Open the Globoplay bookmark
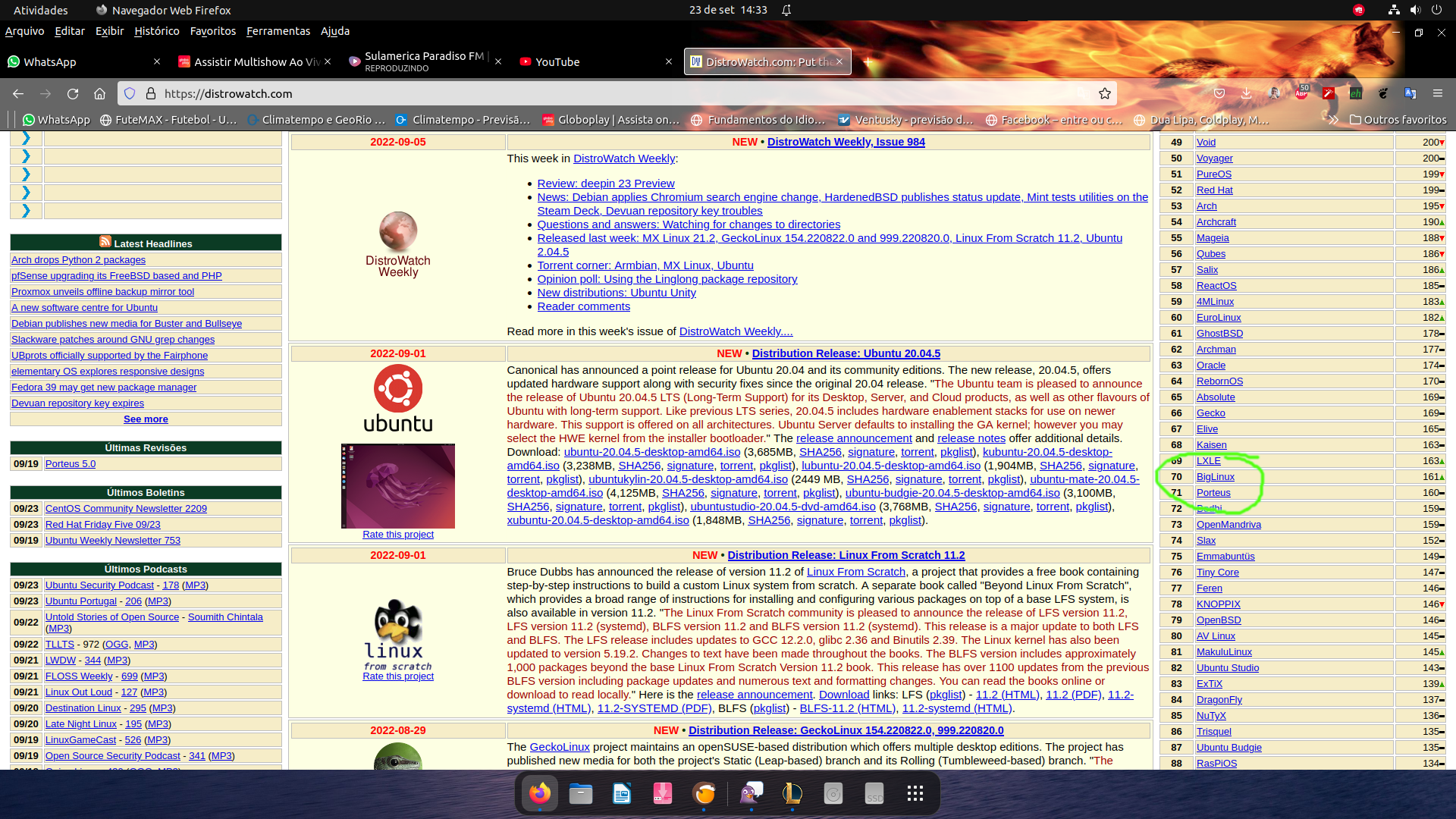 [611, 119]
